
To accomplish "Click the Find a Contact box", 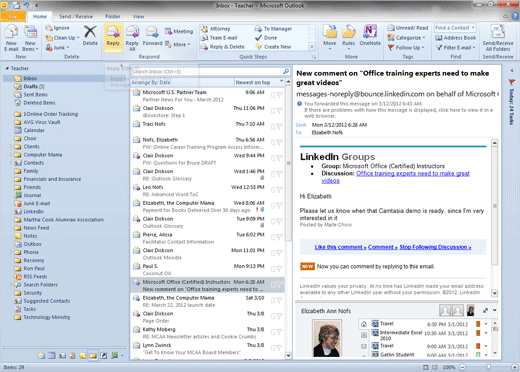I will (x=455, y=28).
